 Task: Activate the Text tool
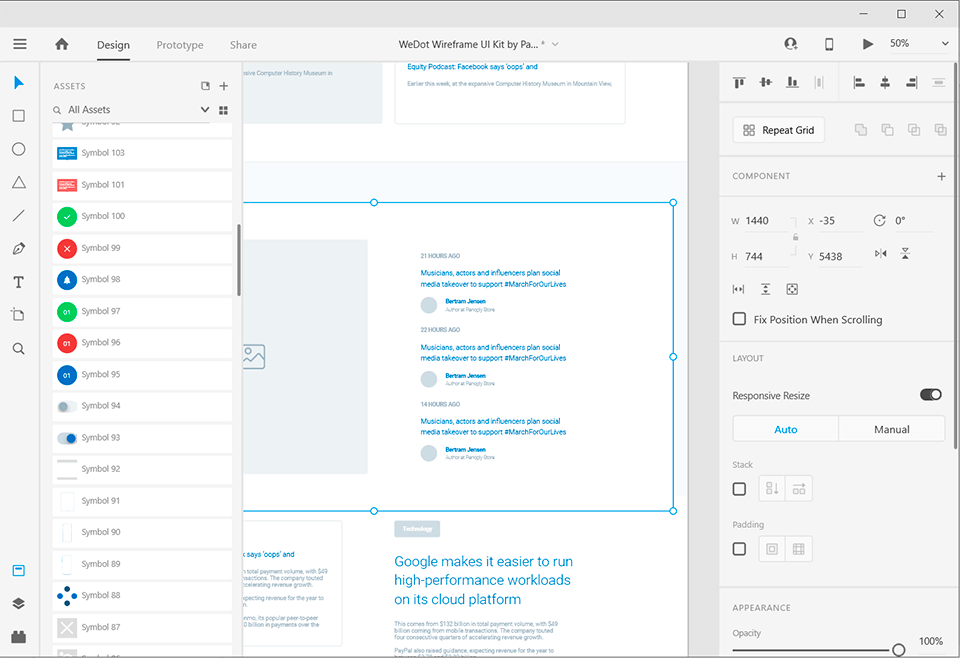(x=18, y=281)
